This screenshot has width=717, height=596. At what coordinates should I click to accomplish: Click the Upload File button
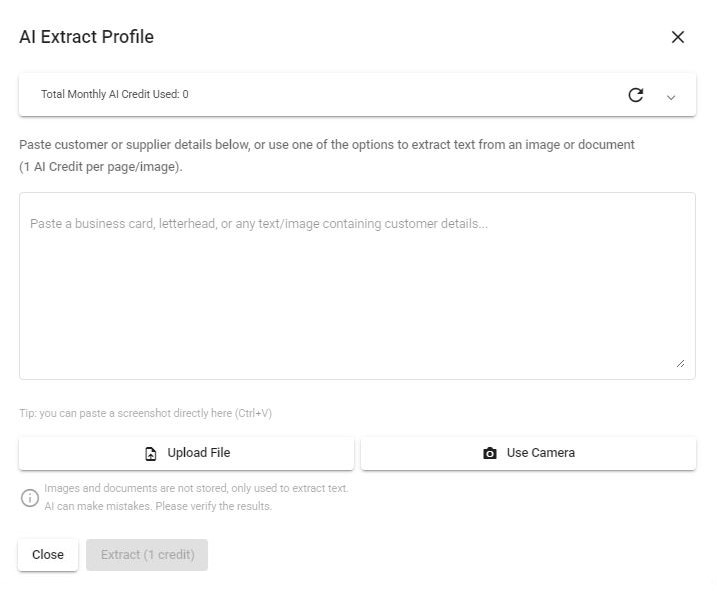point(187,453)
